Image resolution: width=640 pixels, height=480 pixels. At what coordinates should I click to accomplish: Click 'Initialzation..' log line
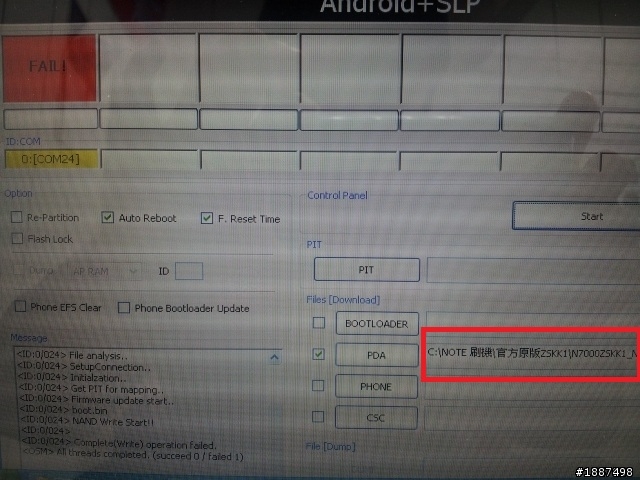click(71, 378)
